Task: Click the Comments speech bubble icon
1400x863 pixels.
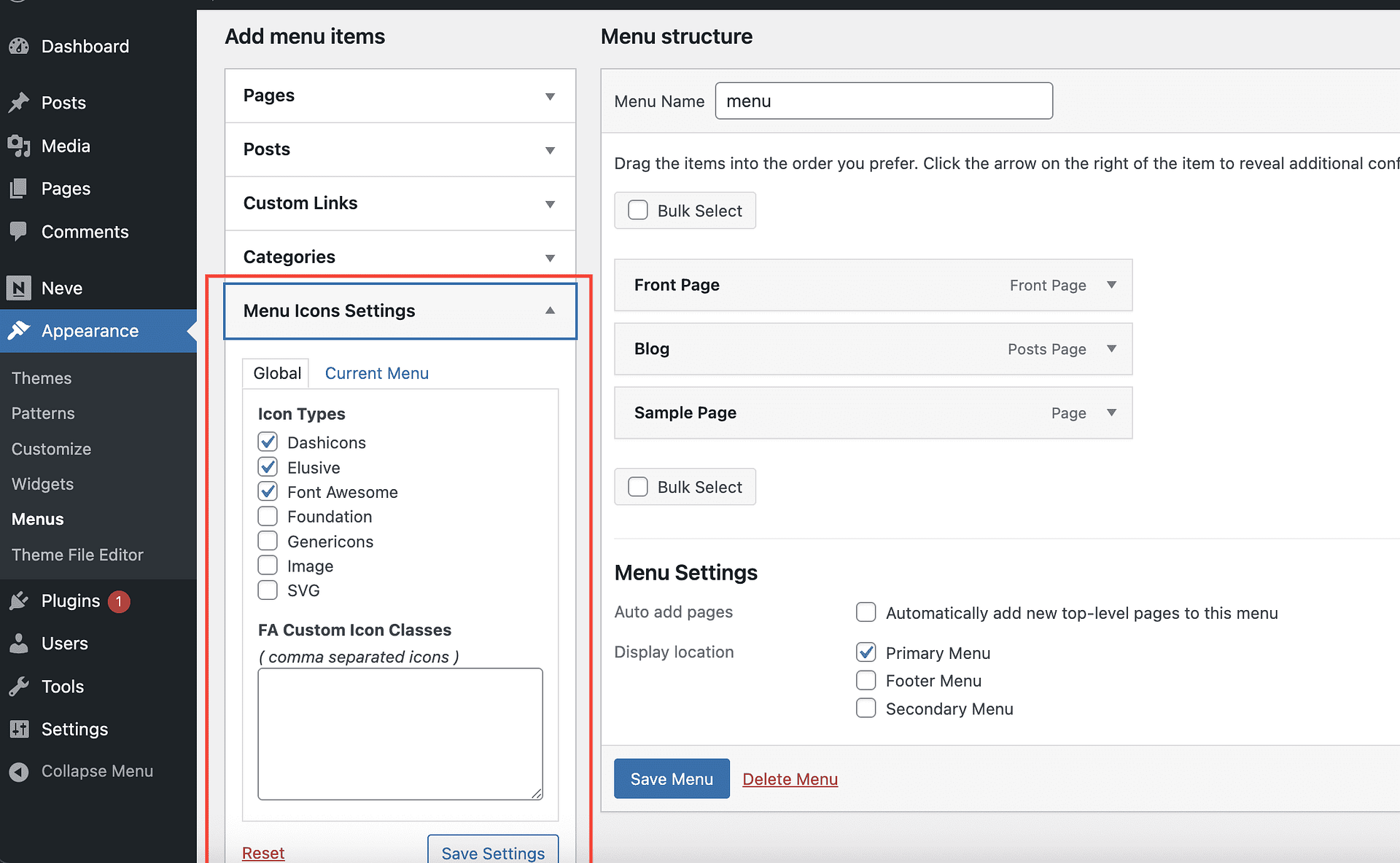Action: [19, 232]
